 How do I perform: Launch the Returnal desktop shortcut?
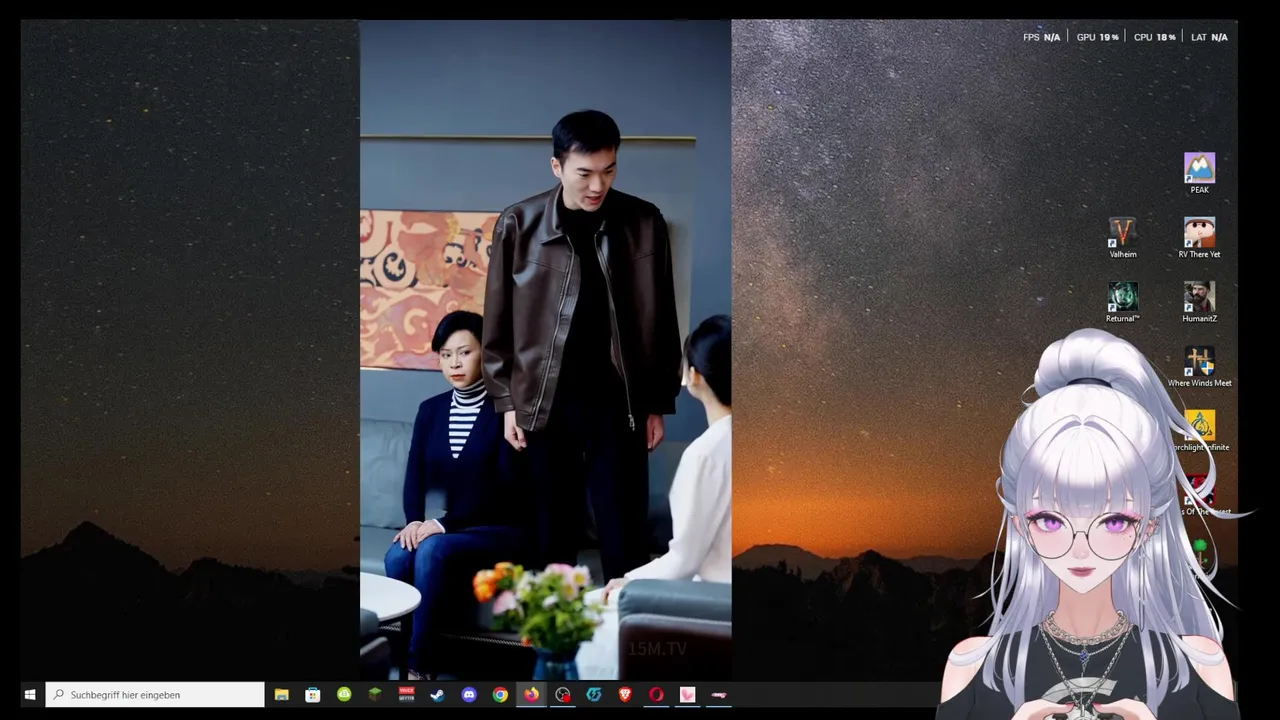1122,302
